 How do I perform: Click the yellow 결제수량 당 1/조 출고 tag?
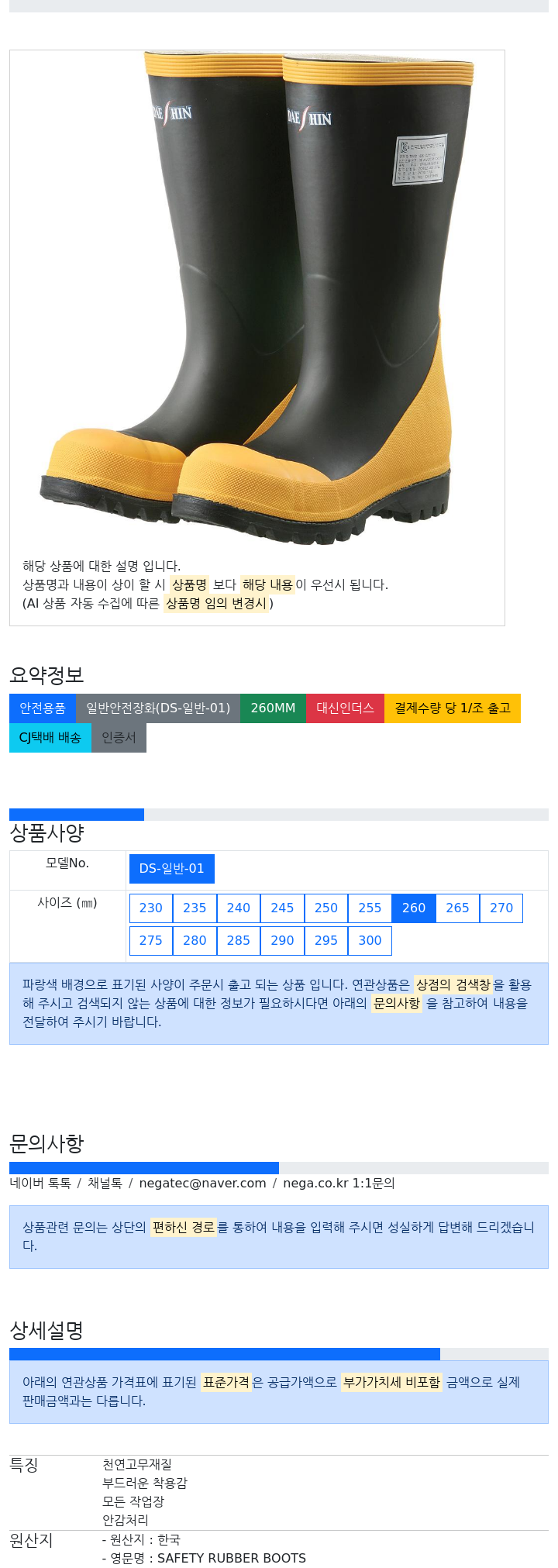[453, 708]
